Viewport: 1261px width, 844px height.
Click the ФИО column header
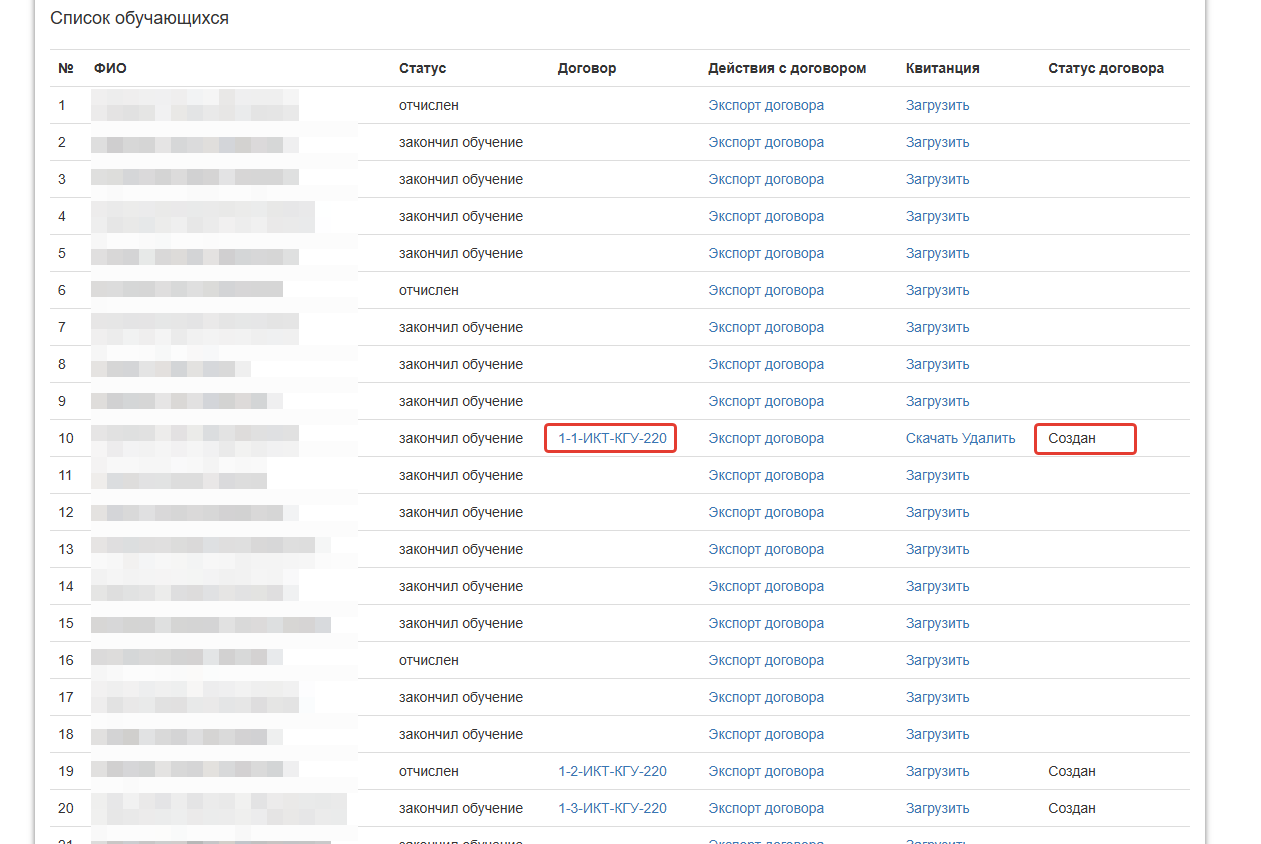tap(110, 68)
